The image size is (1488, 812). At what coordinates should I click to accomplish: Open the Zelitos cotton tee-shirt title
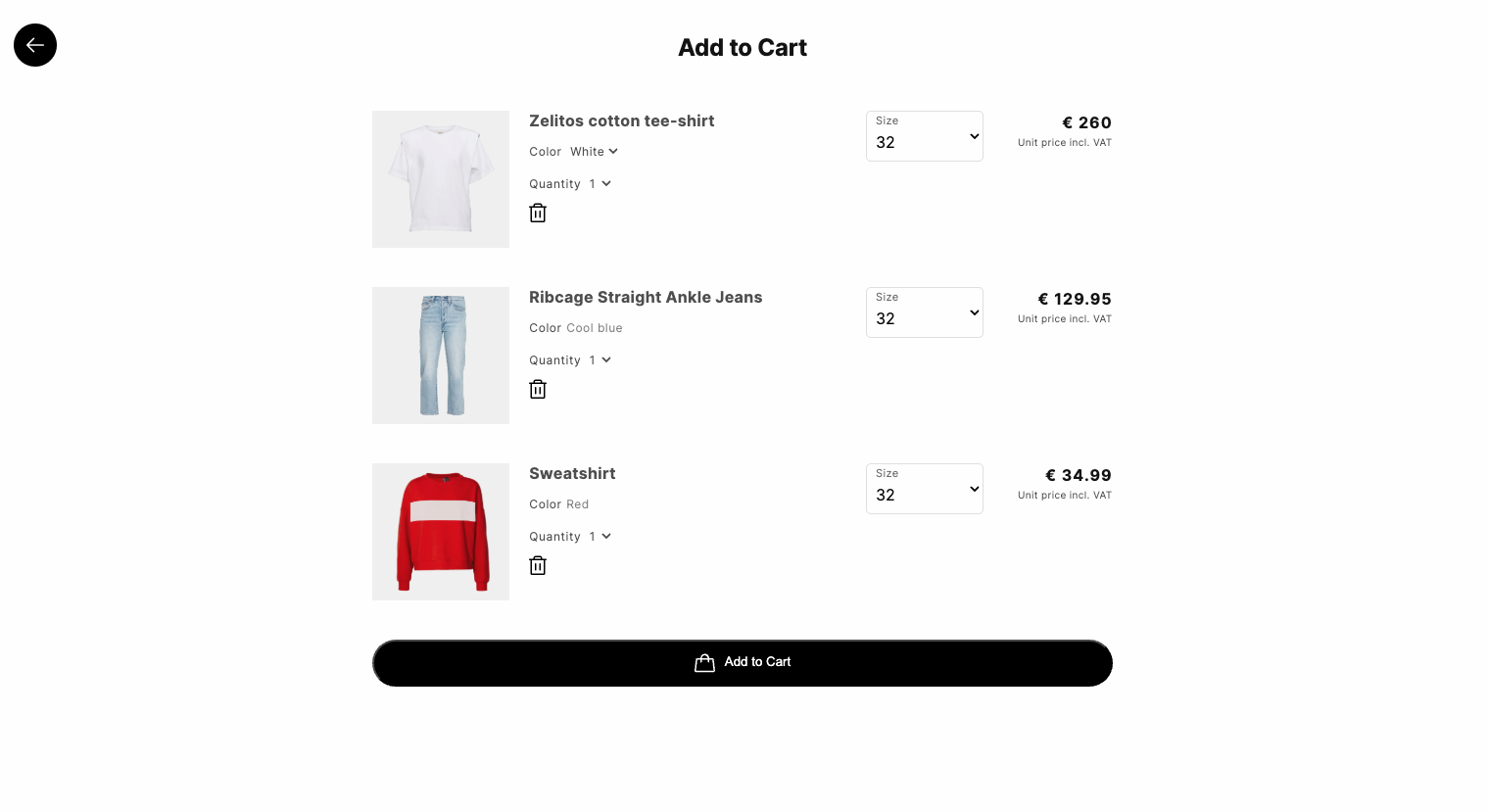pos(621,120)
